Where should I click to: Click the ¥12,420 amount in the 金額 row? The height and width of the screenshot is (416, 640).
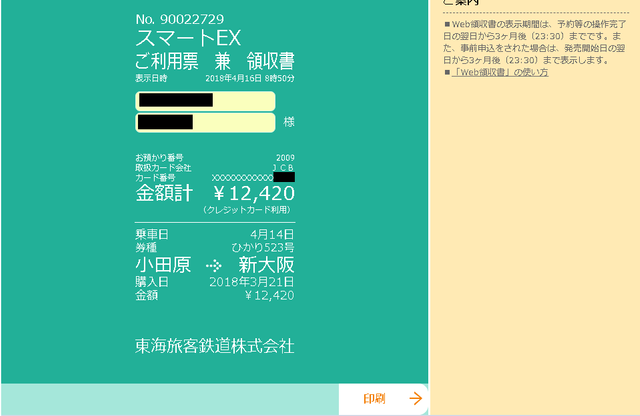click(269, 295)
